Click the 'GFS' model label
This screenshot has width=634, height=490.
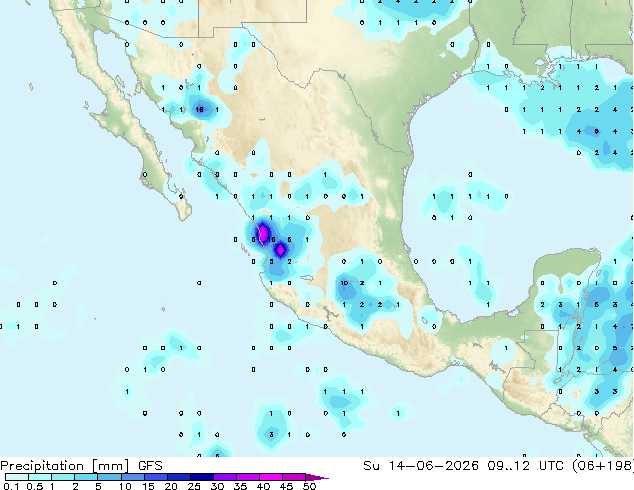(150, 466)
